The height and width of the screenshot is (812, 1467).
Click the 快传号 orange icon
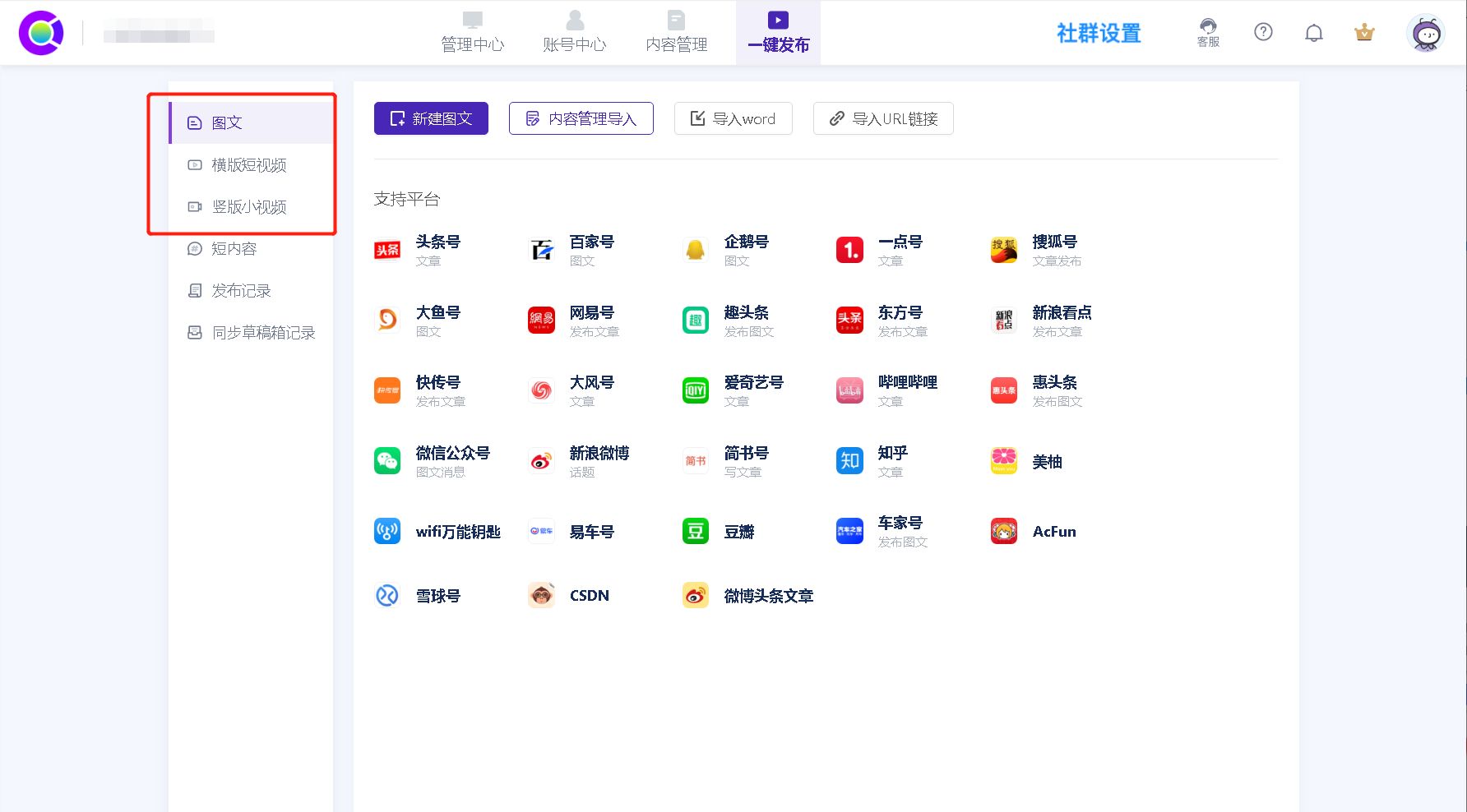387,390
